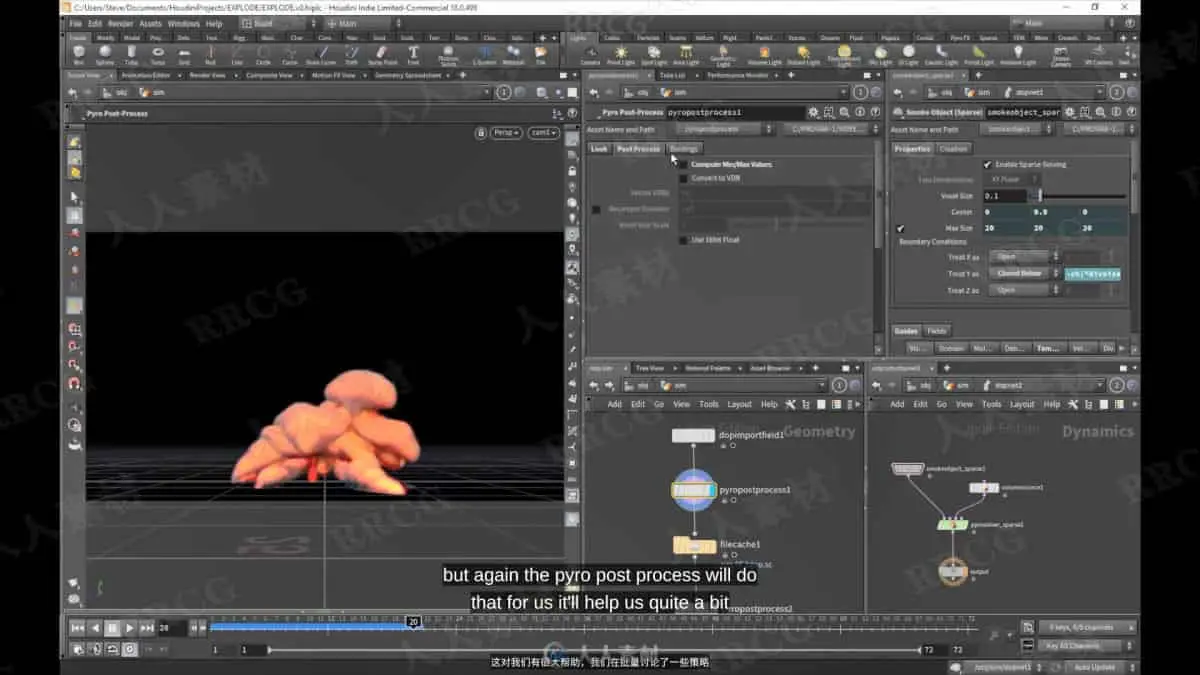Viewport: 1200px width, 675px height.
Task: Jump to first frame
Action: click(77, 628)
